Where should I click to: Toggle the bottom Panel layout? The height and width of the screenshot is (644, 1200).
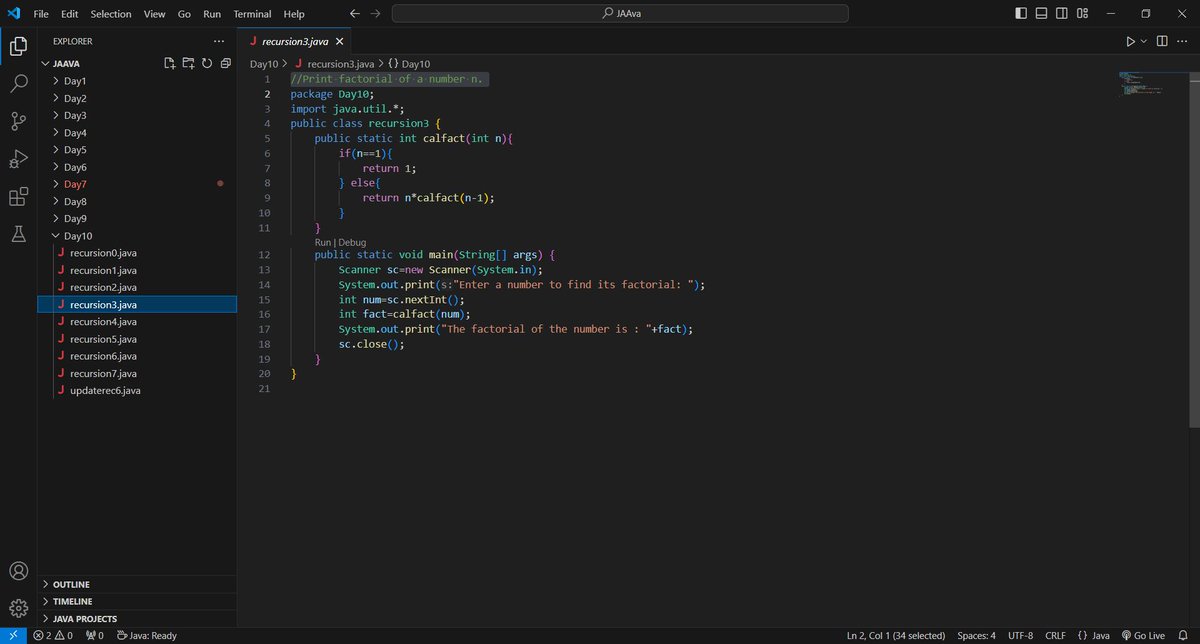pos(1041,13)
